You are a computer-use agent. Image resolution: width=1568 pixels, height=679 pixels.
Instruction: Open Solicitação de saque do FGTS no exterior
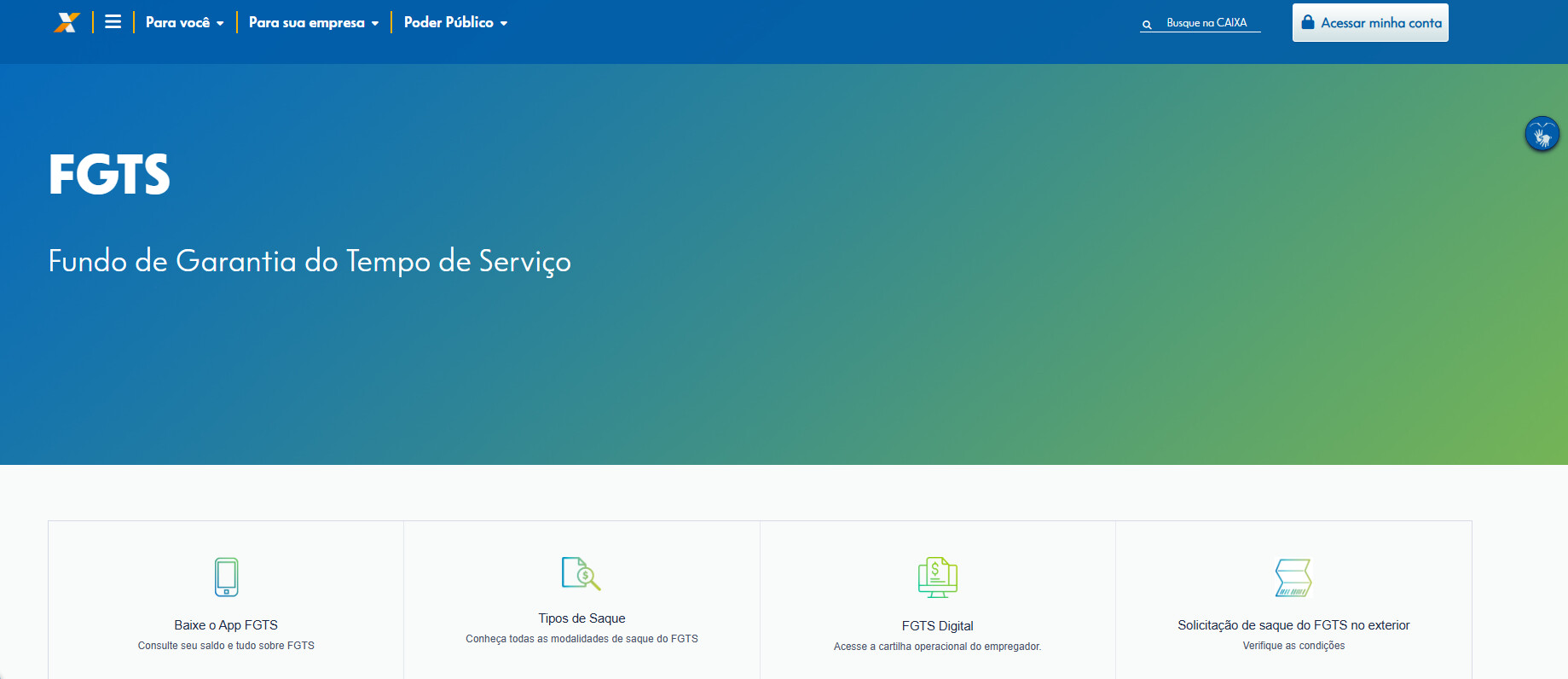[1293, 625]
